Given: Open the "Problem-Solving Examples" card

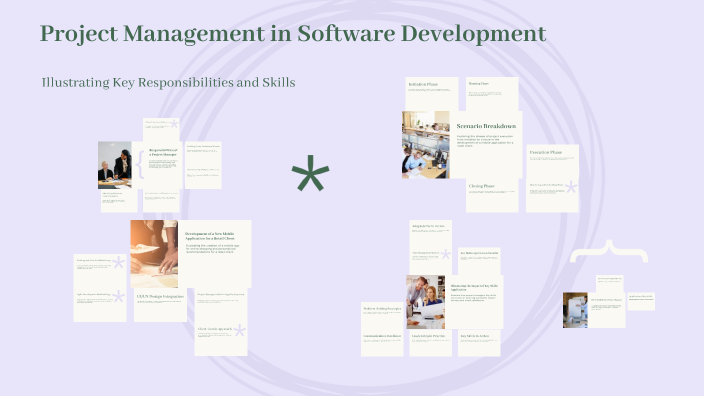Looking at the screenshot, I should pos(382,316).
